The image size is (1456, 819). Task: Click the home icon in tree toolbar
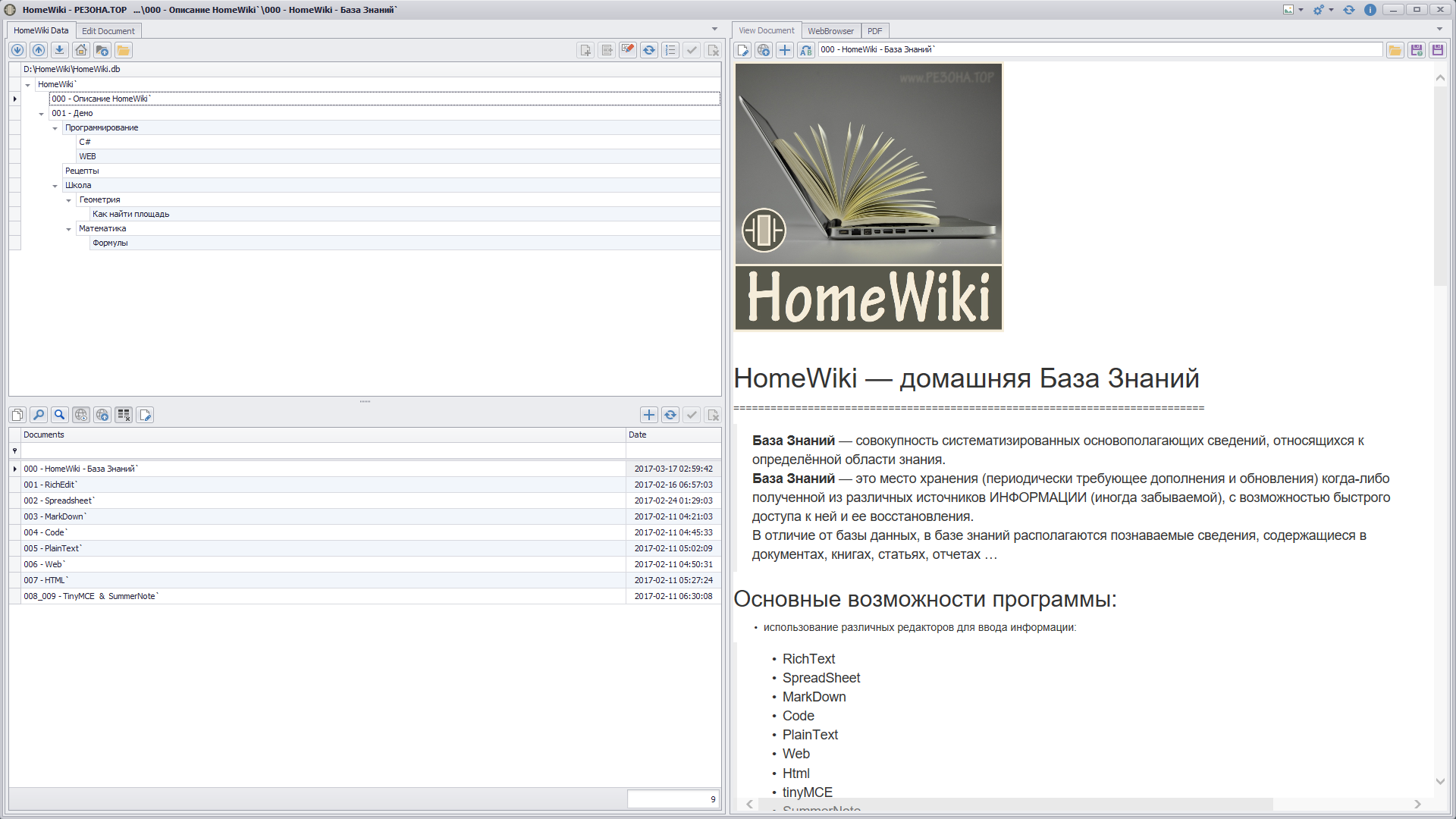[x=81, y=50]
